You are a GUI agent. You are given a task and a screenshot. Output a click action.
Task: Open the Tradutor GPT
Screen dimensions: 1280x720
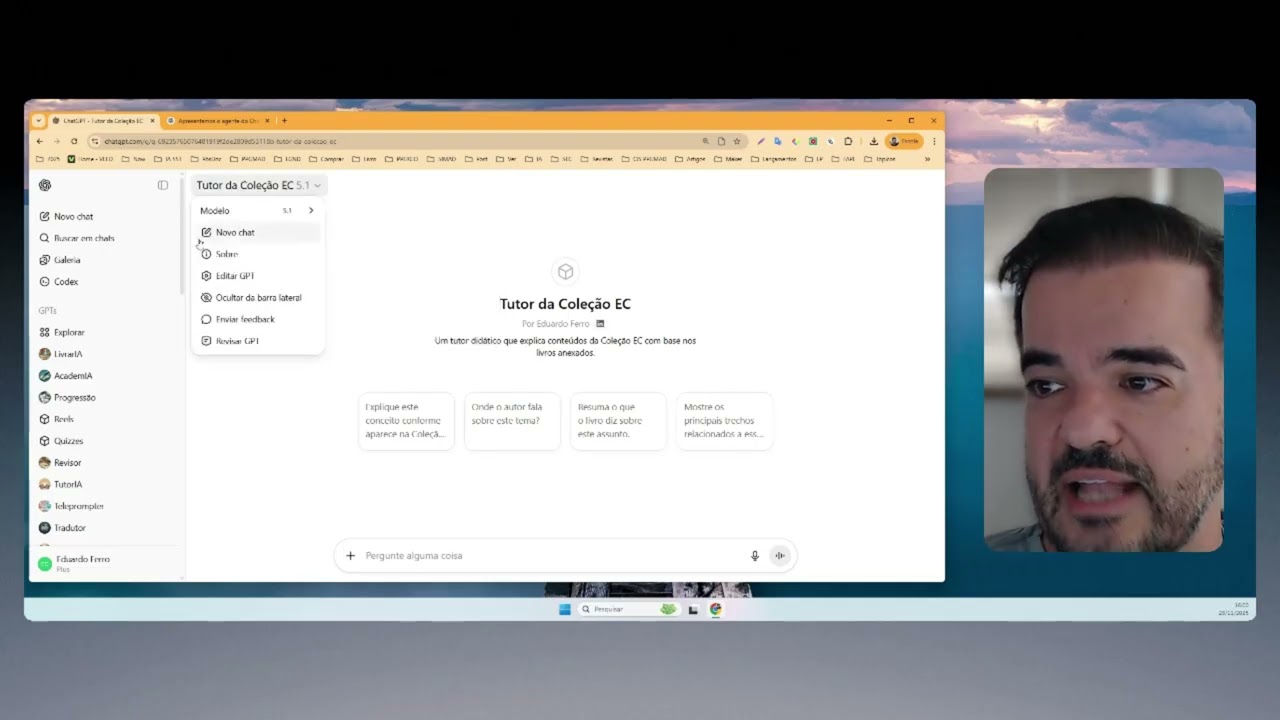pos(63,528)
